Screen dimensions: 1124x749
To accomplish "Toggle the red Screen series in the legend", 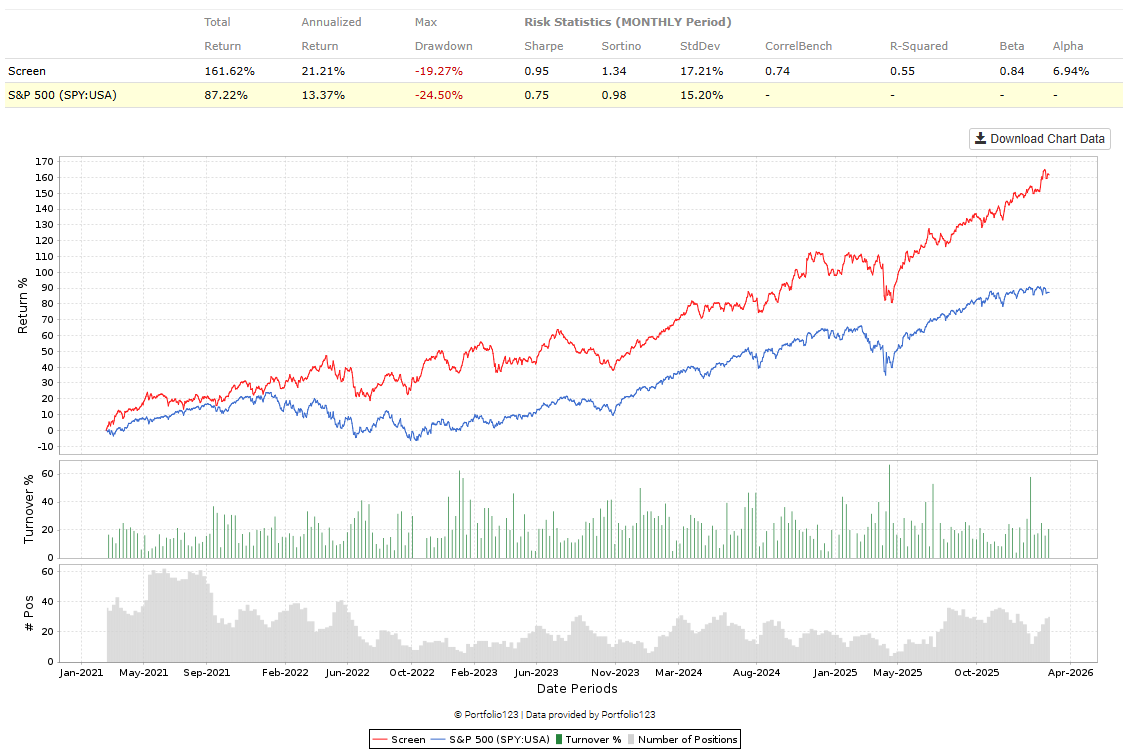I will [398, 740].
